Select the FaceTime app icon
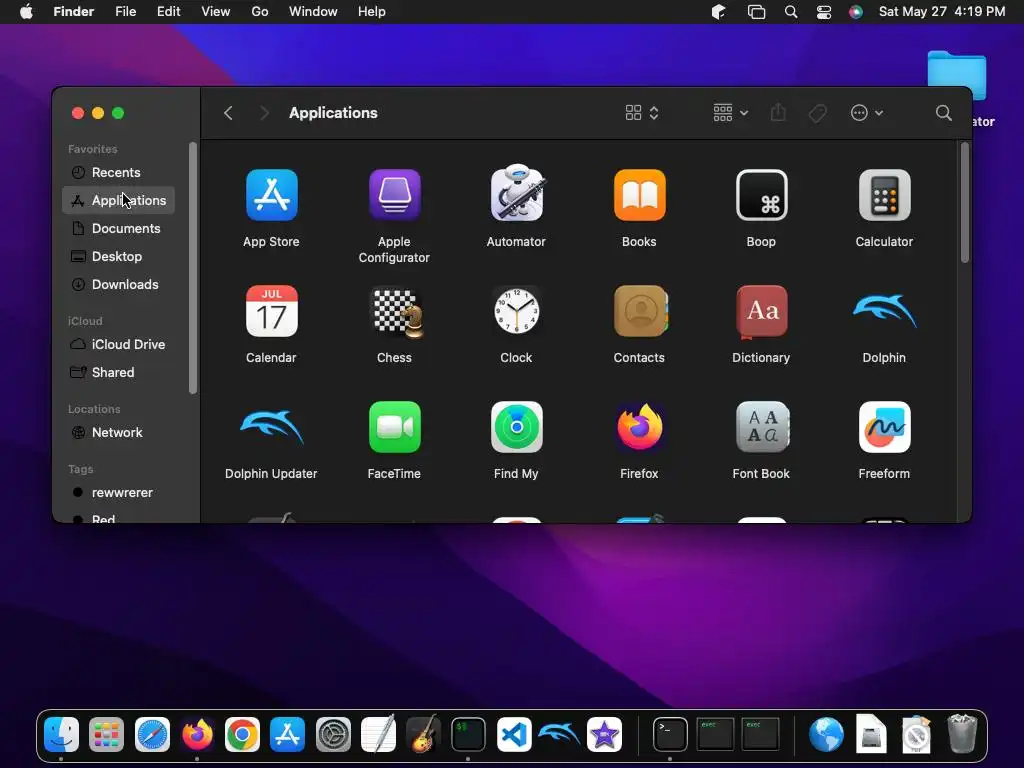The height and width of the screenshot is (768, 1024). point(394,427)
